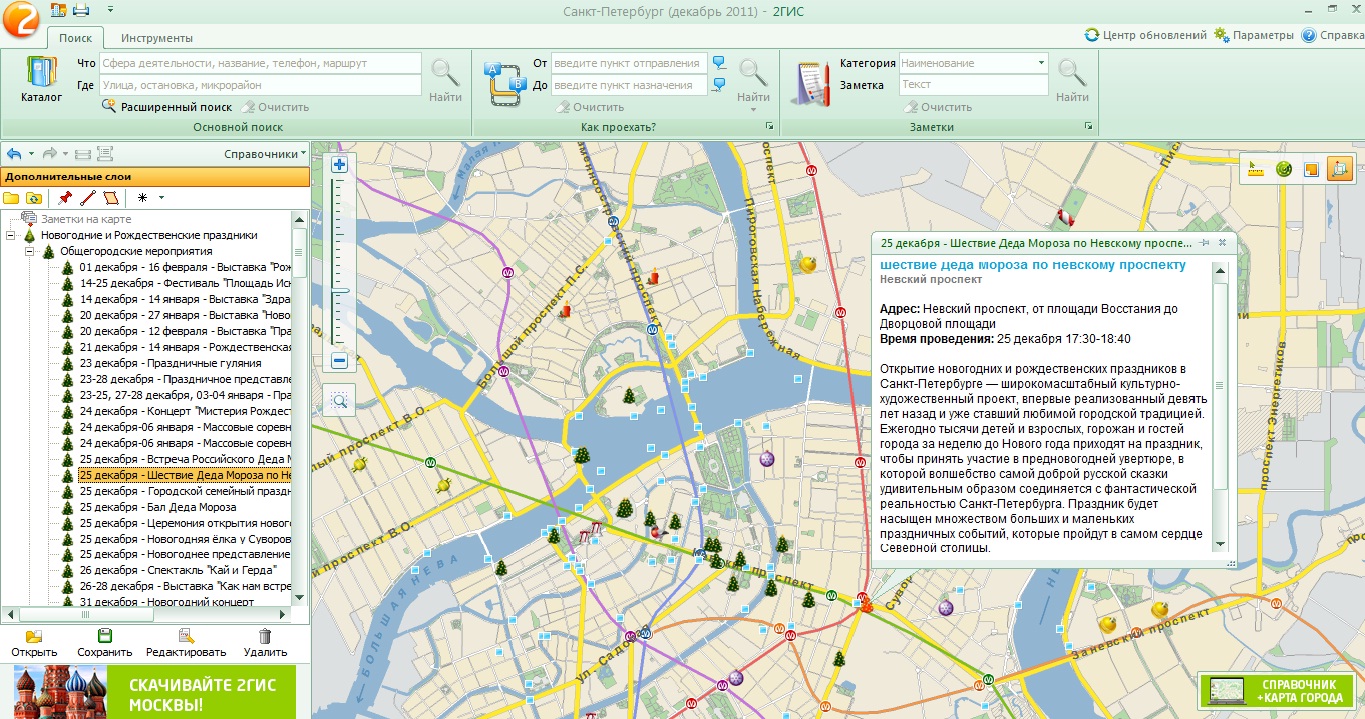The height and width of the screenshot is (719, 1365).
Task: Close the Шествие Деда Мороза info card
Action: (x=1223, y=243)
